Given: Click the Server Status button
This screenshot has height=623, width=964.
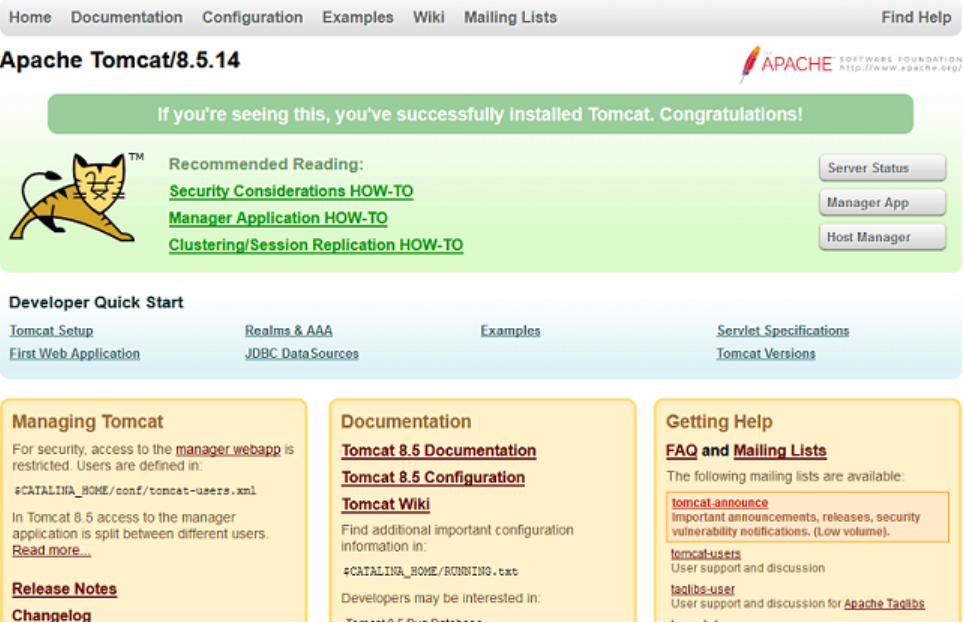Looking at the screenshot, I should pos(882,168).
